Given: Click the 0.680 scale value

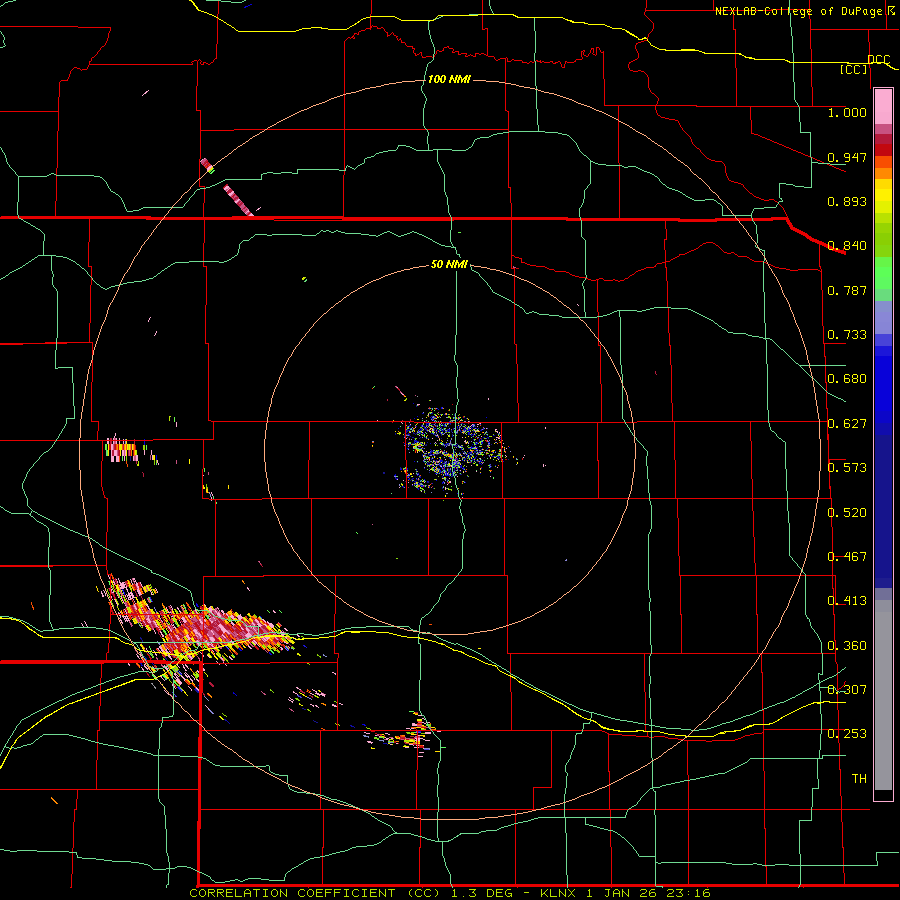Looking at the screenshot, I should tap(847, 379).
